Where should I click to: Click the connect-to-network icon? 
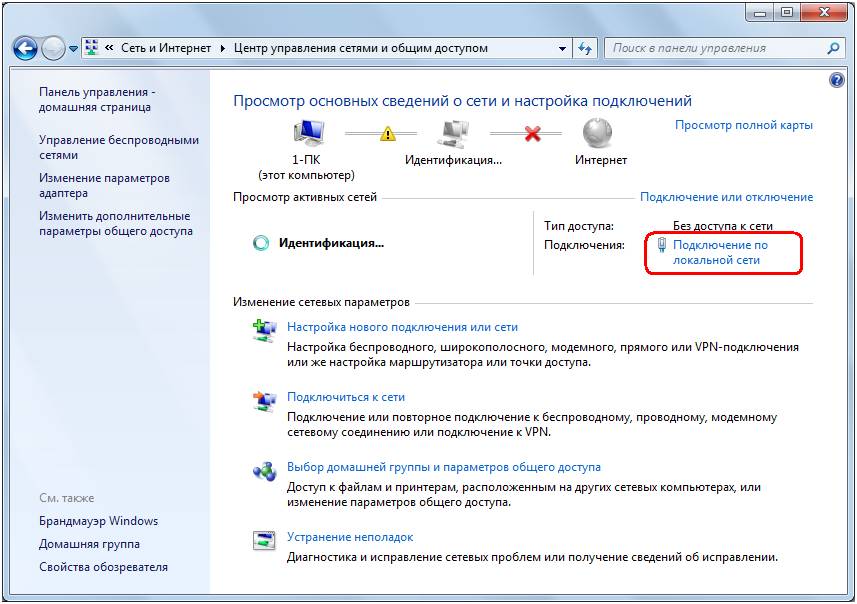tap(265, 402)
